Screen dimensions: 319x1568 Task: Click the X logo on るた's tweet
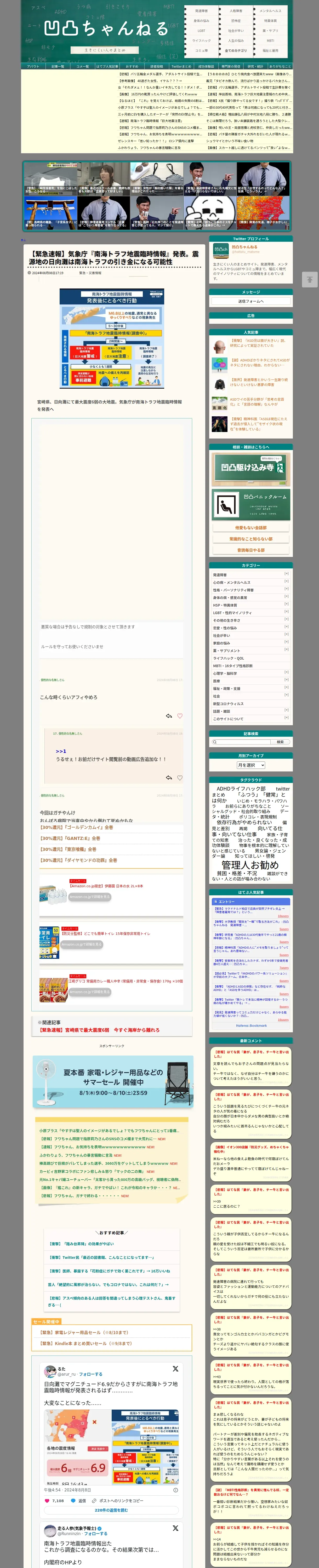[x=175, y=1369]
